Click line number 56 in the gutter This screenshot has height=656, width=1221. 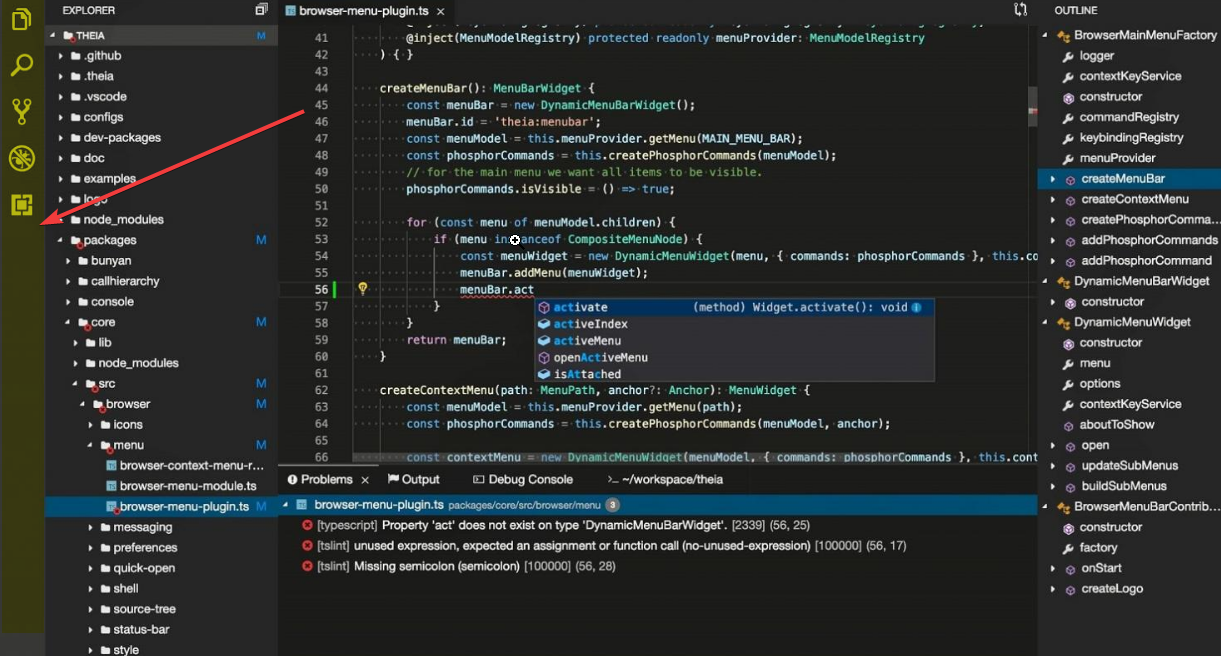(321, 290)
